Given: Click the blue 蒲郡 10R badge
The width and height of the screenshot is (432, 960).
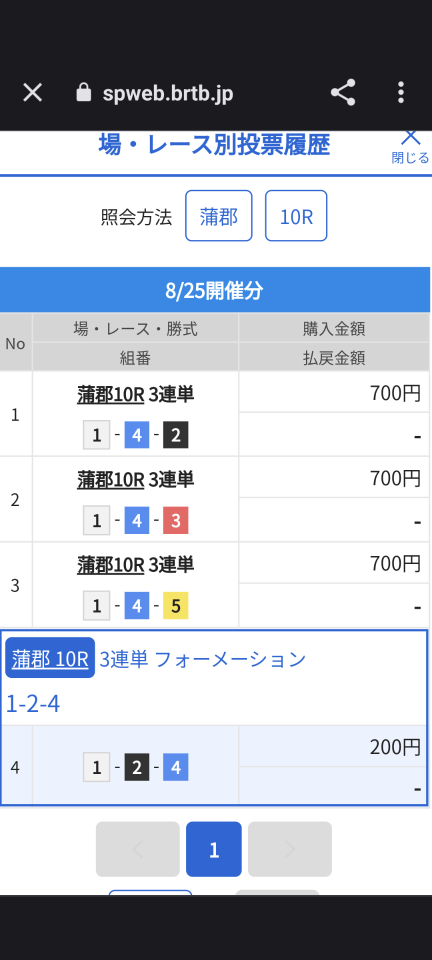Looking at the screenshot, I should 50,658.
